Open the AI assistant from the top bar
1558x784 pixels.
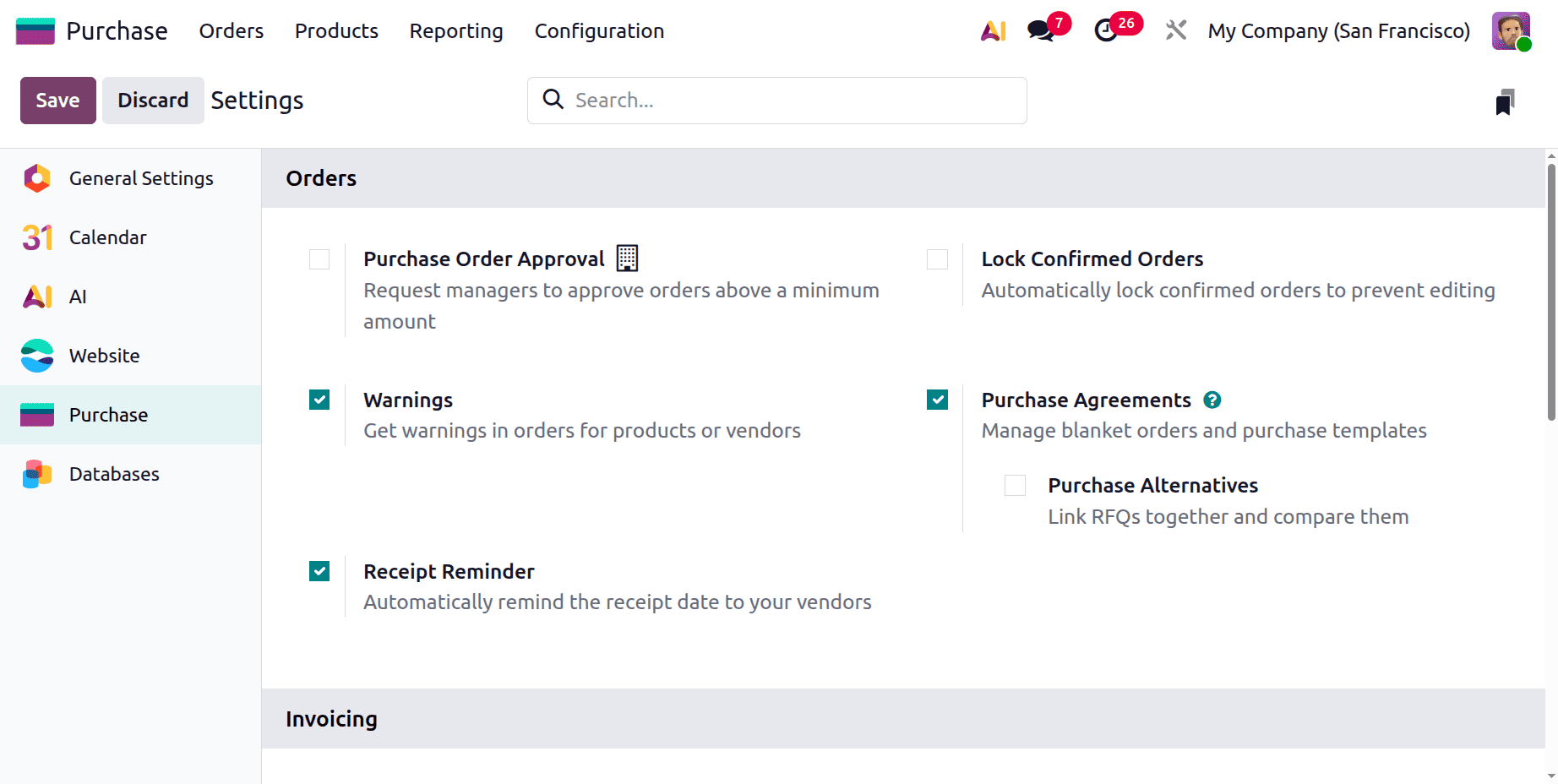(993, 30)
